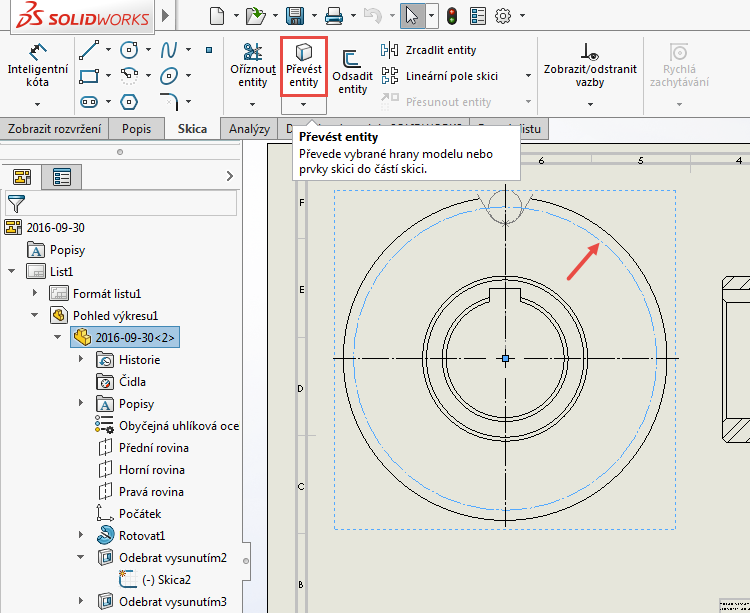Click Oříznout entity trim tool
Screen dimensions: 750x613
pyautogui.click(x=253, y=66)
